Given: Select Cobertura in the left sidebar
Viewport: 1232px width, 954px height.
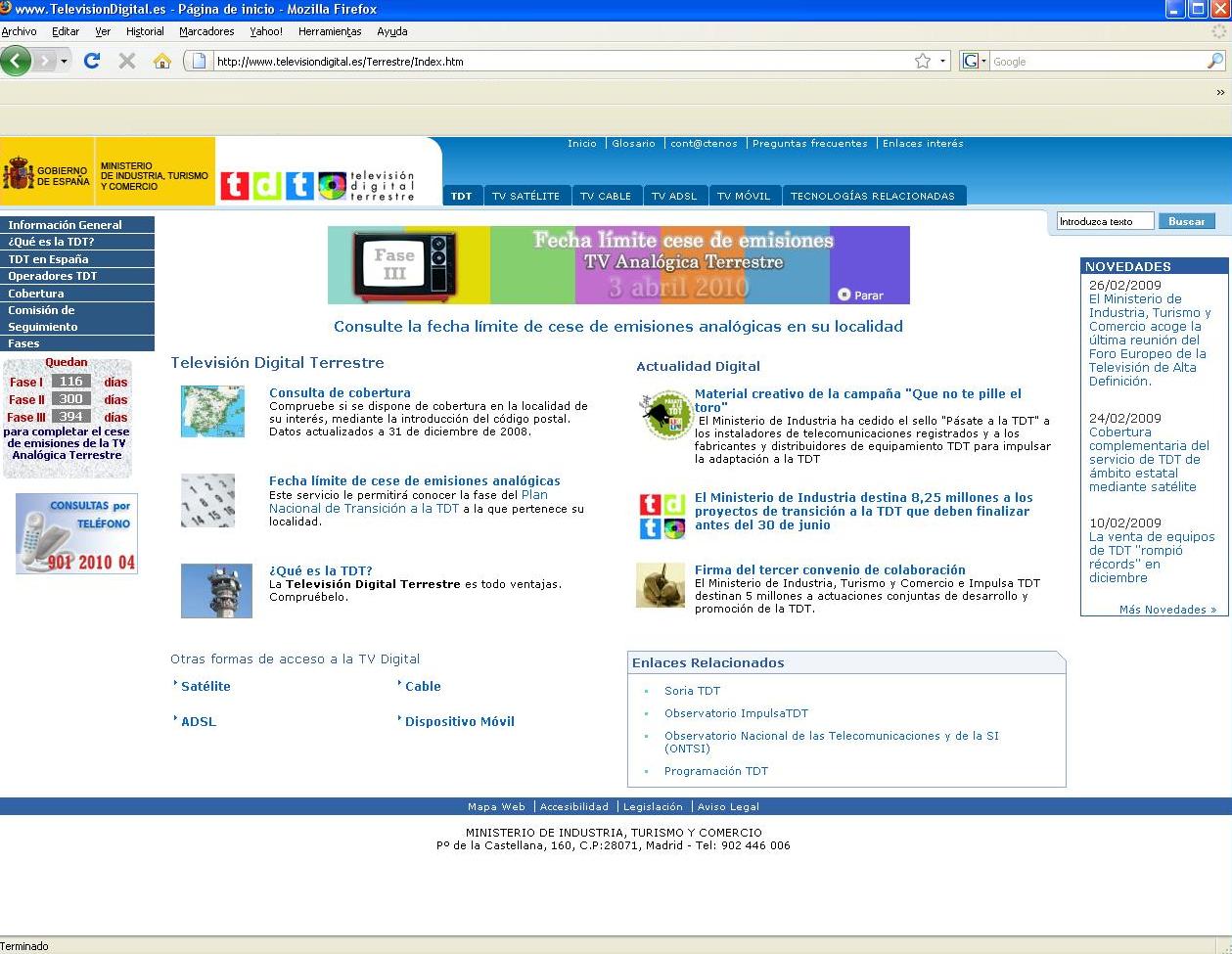Looking at the screenshot, I should click(36, 294).
